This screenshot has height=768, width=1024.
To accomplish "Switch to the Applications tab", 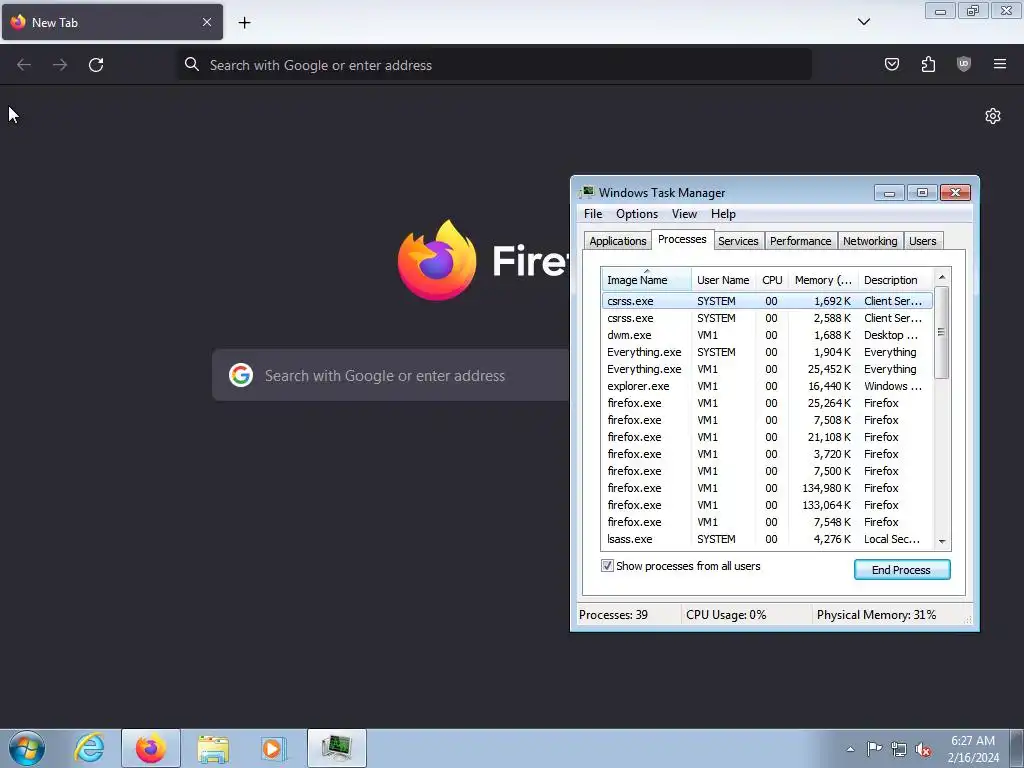I will [x=617, y=241].
